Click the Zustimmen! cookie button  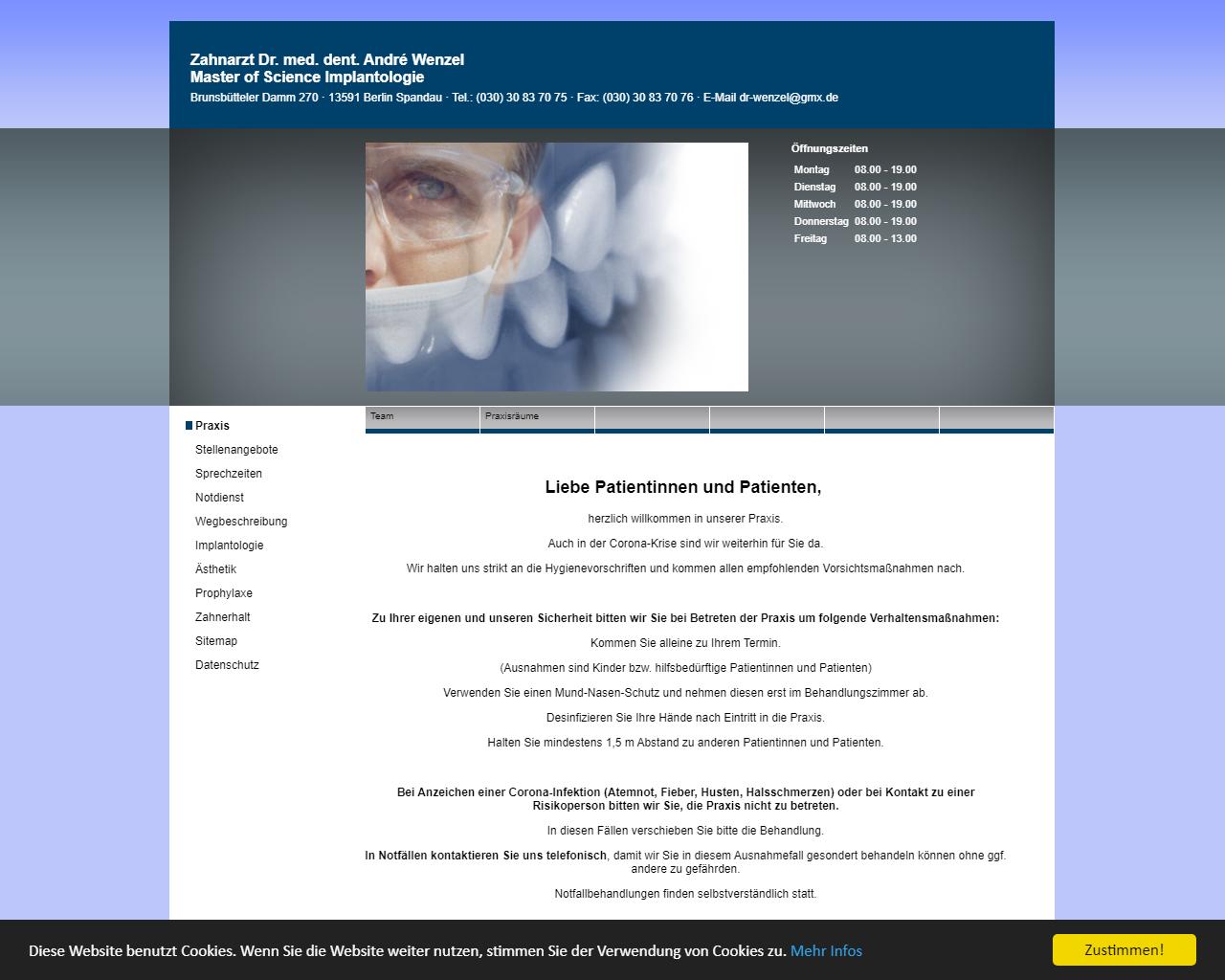coord(1125,949)
